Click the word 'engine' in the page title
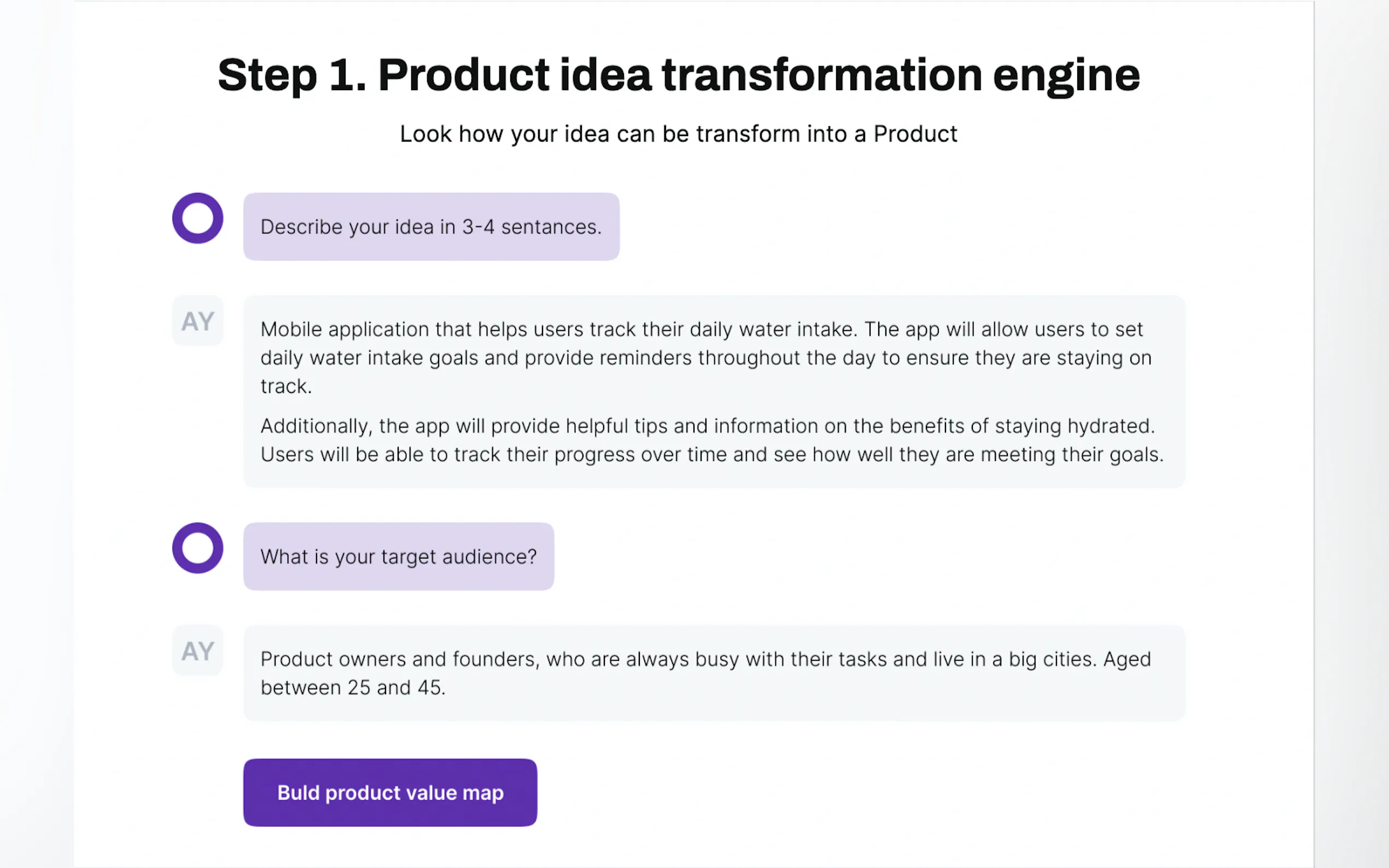This screenshot has width=1389, height=868. [1066, 75]
